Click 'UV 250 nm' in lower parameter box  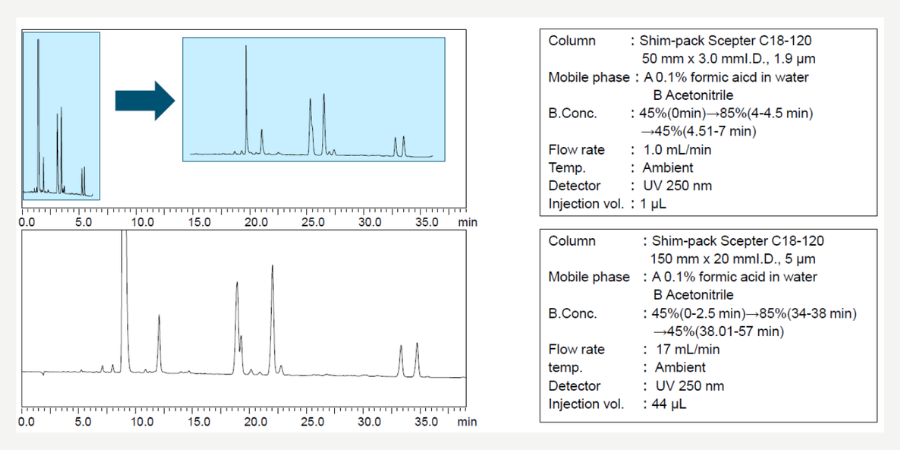pos(690,386)
